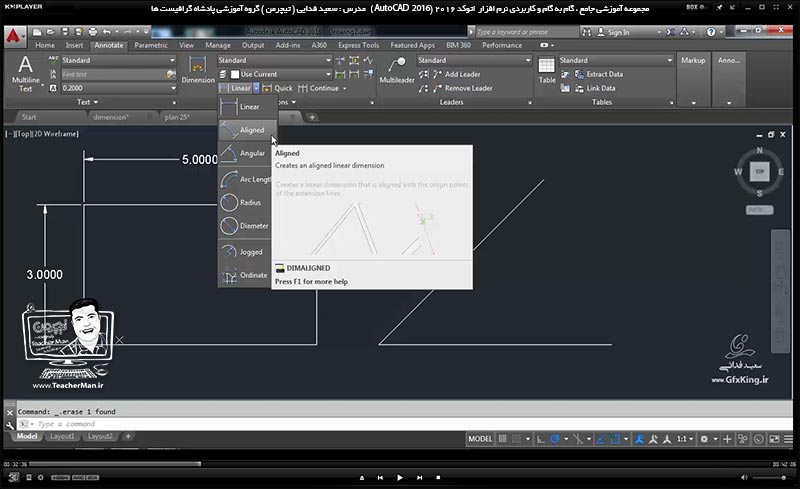Image resolution: width=800 pixels, height=489 pixels.
Task: Insert a Table from the ribbon
Action: point(546,70)
